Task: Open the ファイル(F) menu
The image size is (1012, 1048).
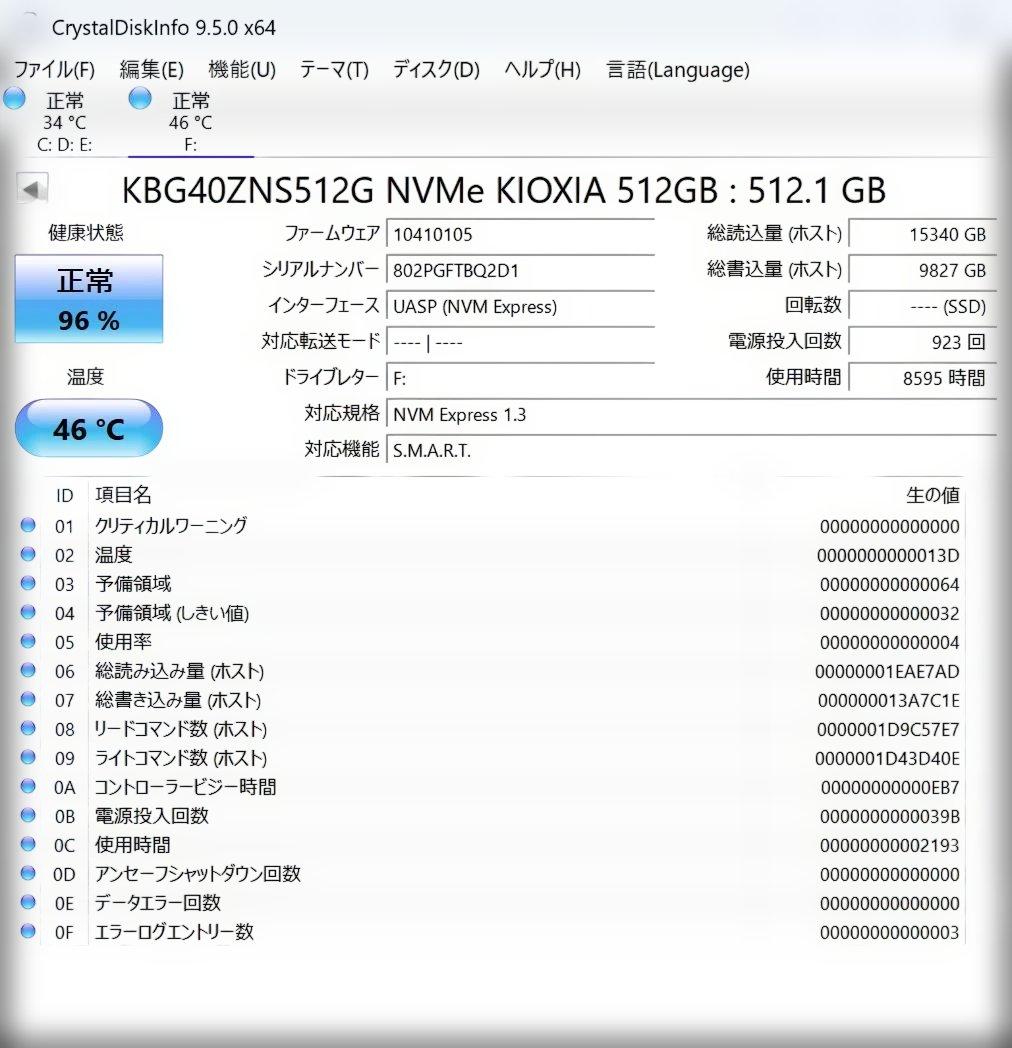Action: (54, 70)
